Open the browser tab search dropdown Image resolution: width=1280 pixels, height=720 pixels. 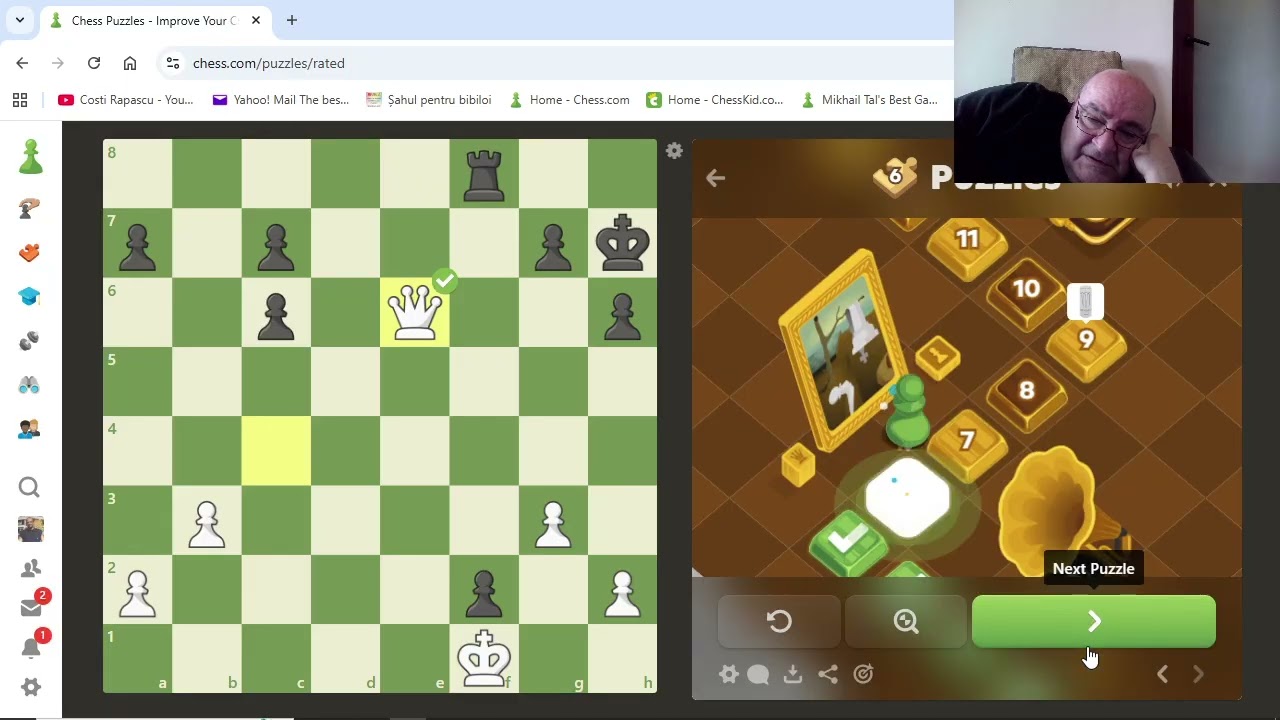pyautogui.click(x=19, y=20)
